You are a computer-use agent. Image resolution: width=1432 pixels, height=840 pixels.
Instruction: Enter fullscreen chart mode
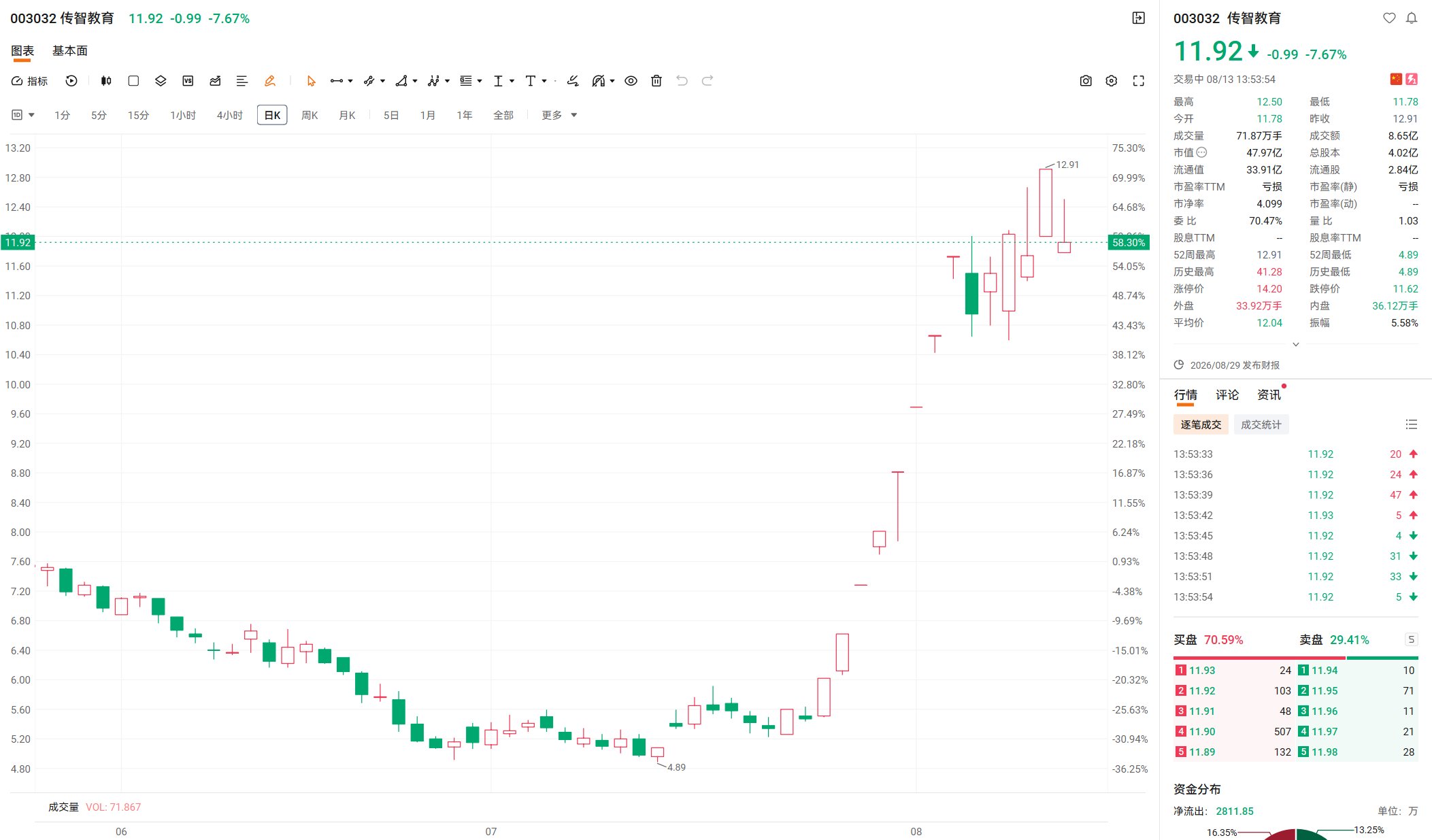(x=1138, y=81)
